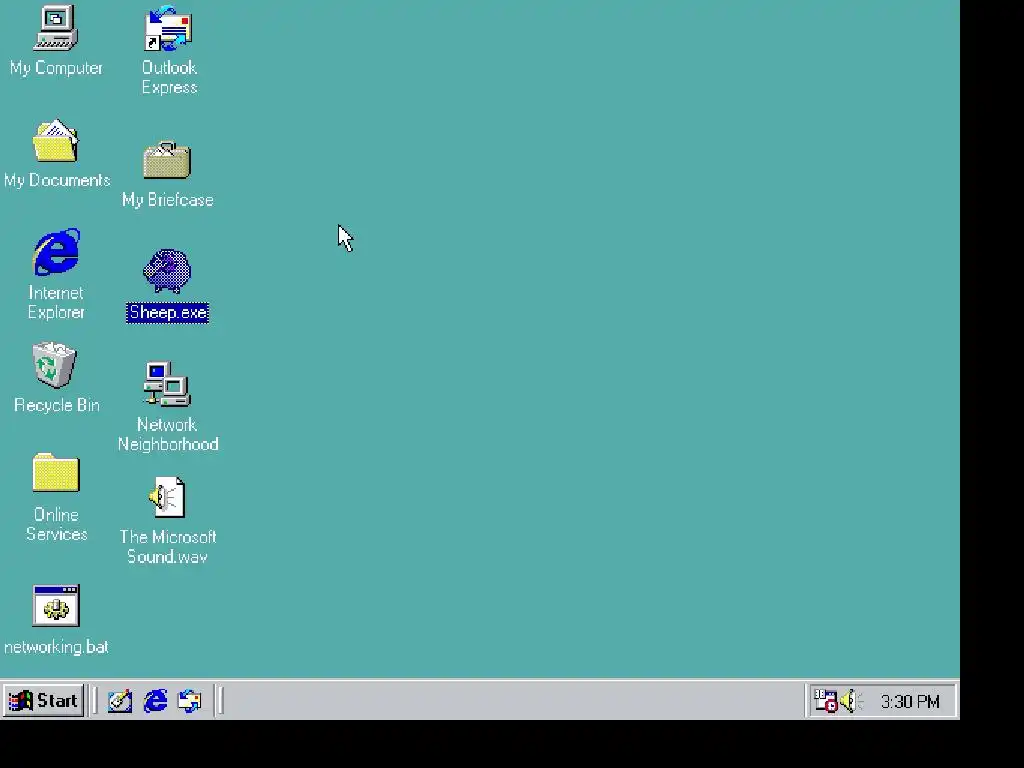Click the Online Services label text
Screen dimensions: 1024x768
point(57,524)
